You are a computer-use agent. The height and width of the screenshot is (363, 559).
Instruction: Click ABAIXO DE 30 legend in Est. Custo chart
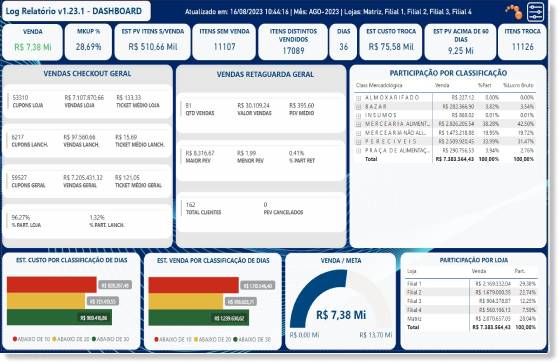click(x=110, y=339)
